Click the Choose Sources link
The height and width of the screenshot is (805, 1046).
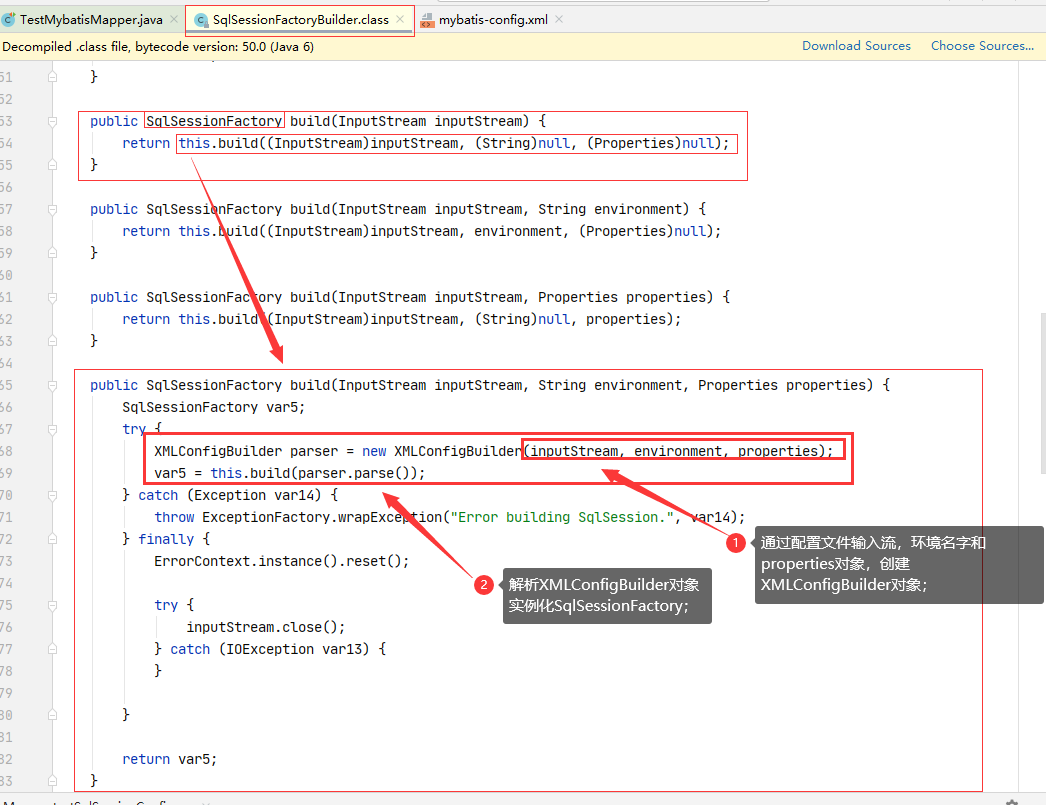[981, 46]
